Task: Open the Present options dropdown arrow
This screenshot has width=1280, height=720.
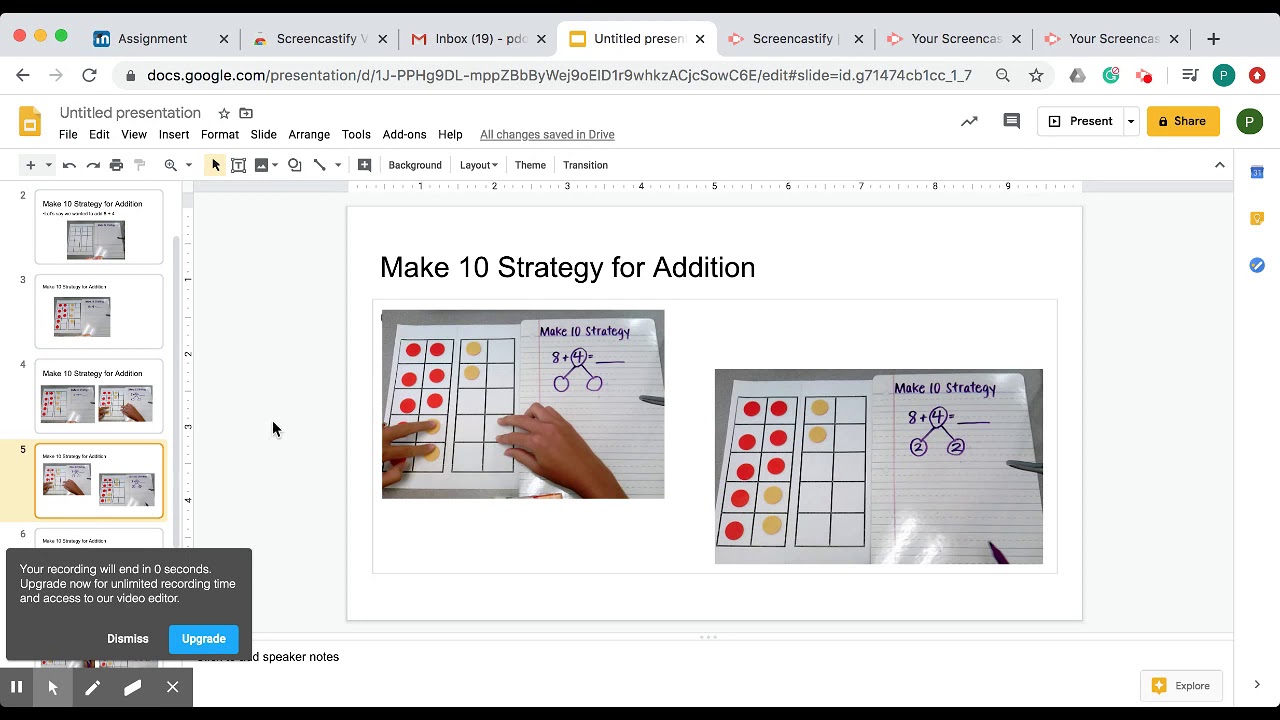Action: [1131, 121]
